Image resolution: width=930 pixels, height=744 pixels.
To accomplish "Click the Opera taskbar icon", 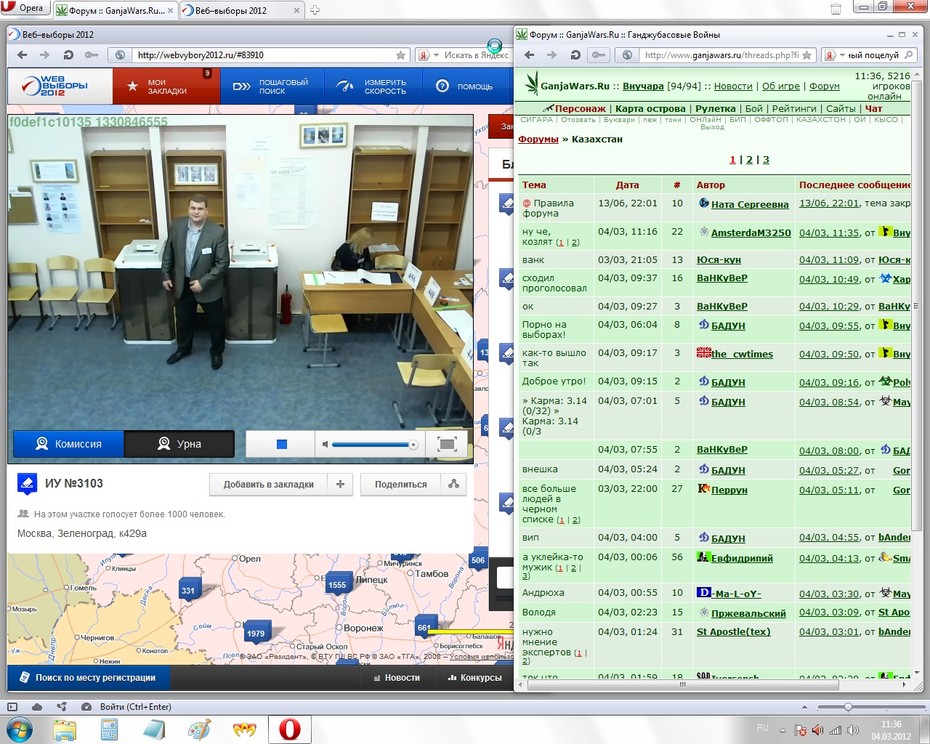I will [x=290, y=730].
